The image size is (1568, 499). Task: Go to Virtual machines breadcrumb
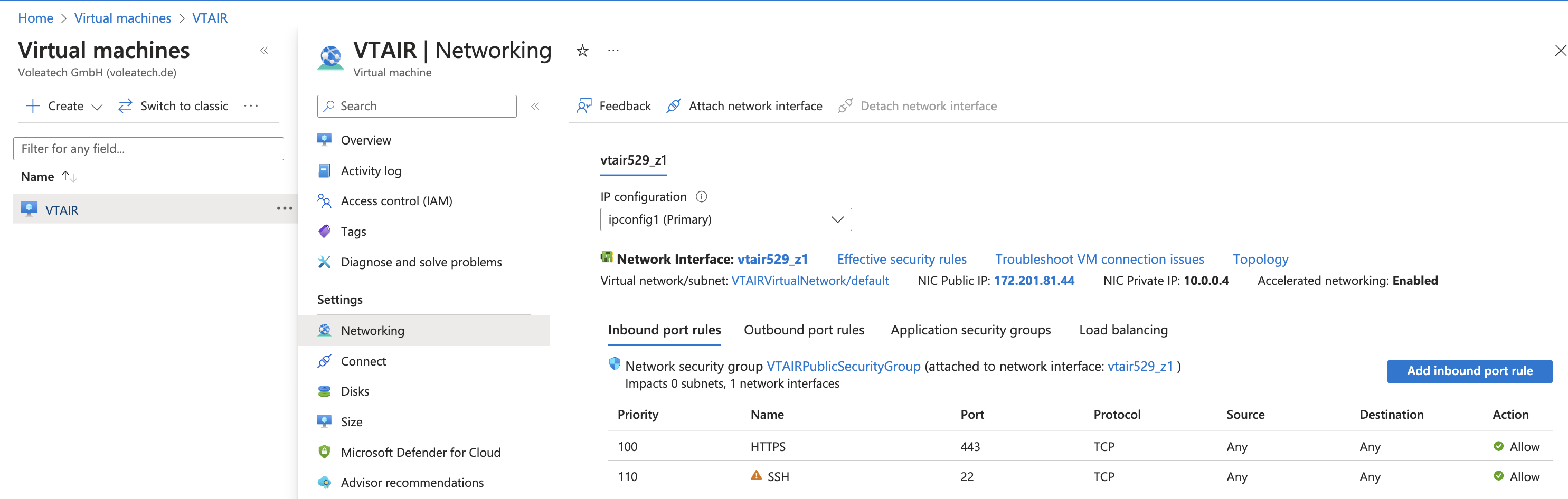(123, 18)
